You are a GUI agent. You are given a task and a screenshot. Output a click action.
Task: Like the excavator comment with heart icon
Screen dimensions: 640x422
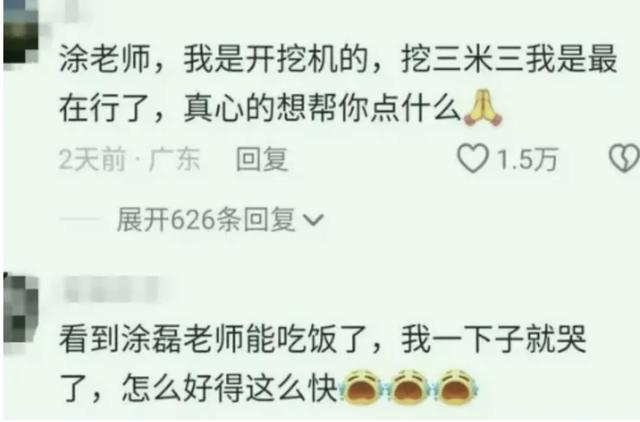tap(473, 158)
